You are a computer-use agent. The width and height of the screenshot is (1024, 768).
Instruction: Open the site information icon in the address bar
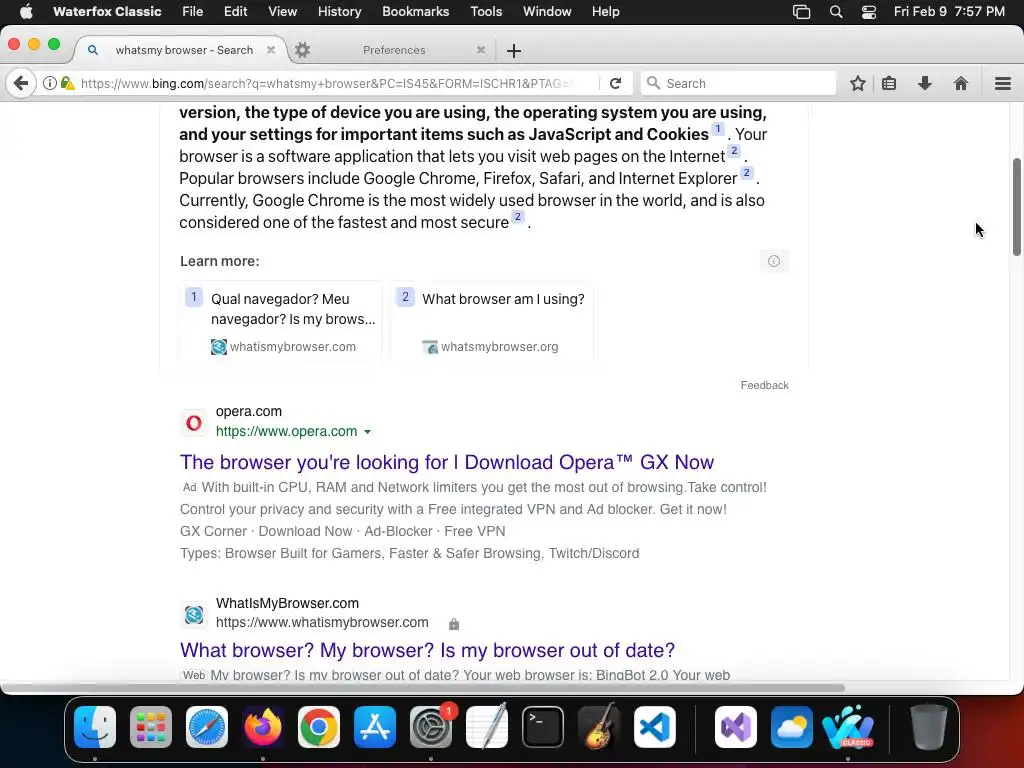50,83
